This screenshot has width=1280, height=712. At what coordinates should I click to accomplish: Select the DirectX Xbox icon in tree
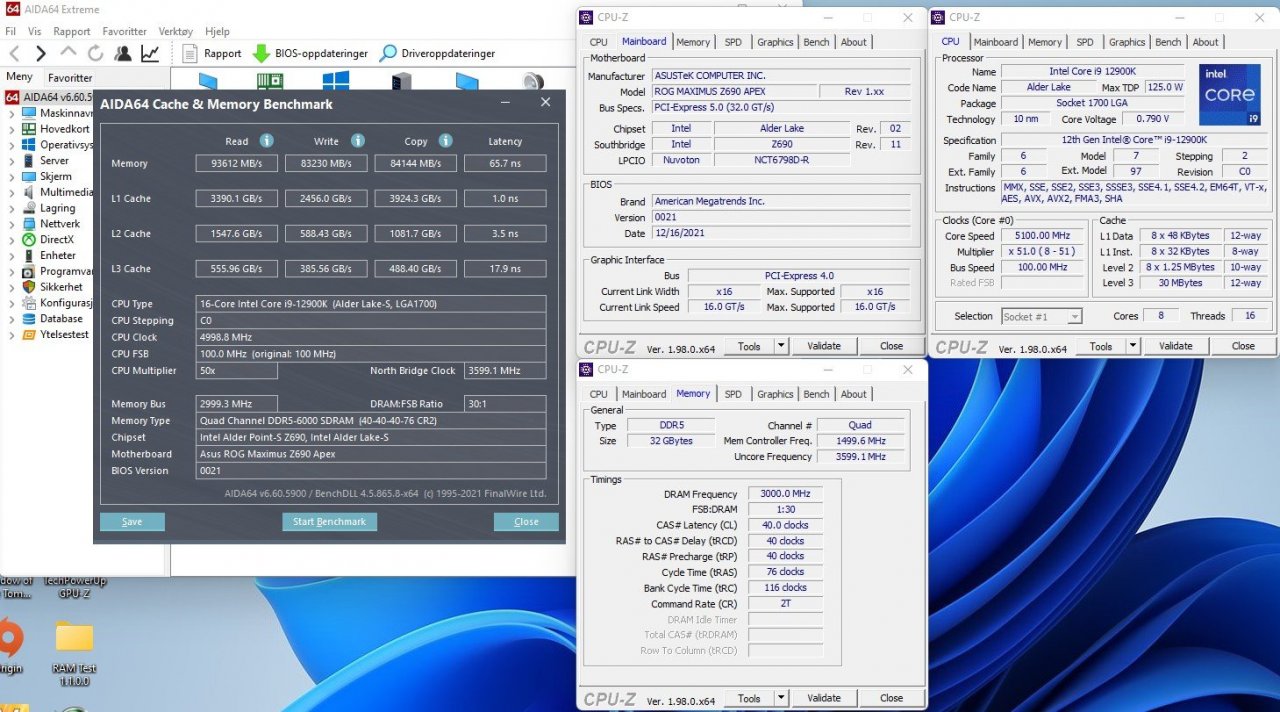tap(27, 239)
